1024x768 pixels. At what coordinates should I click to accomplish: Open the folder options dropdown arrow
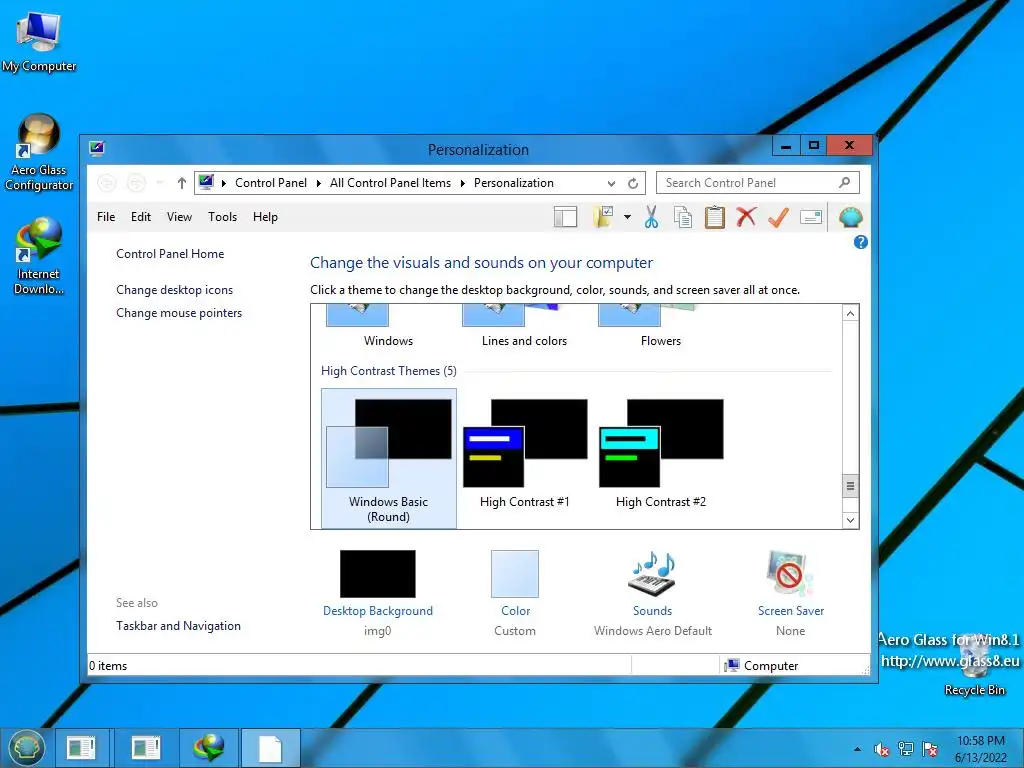(x=627, y=217)
